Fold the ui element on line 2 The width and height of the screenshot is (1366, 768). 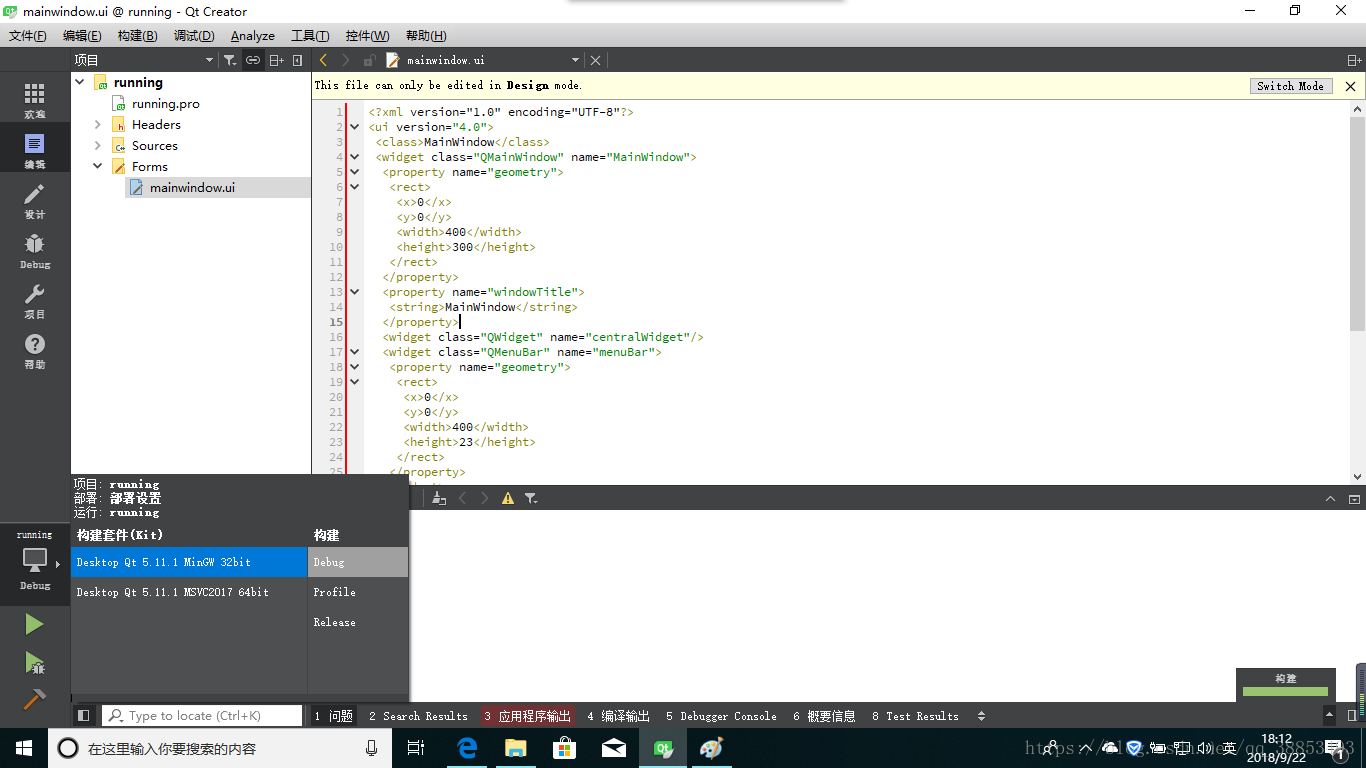pos(354,127)
